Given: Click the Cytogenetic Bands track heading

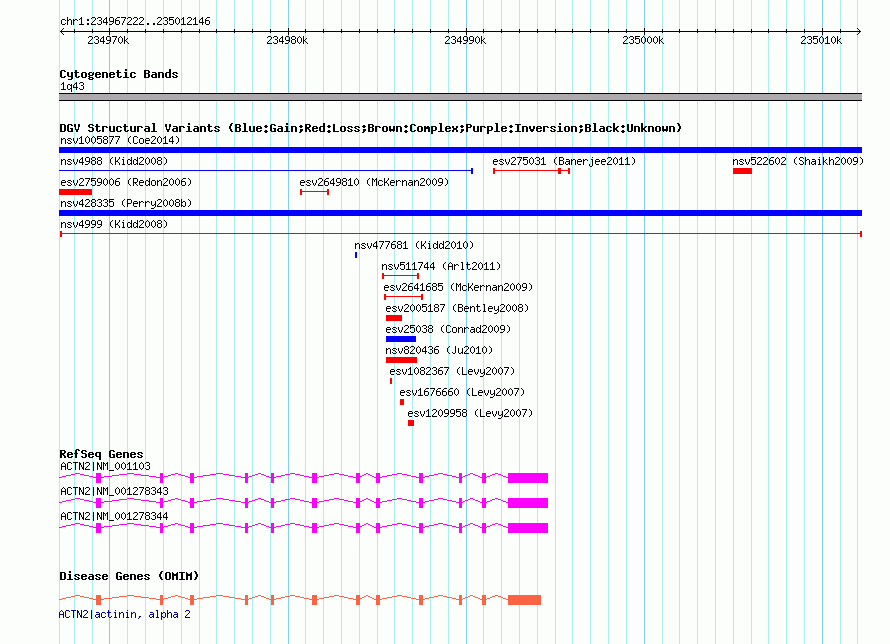Looking at the screenshot, I should [x=119, y=74].
